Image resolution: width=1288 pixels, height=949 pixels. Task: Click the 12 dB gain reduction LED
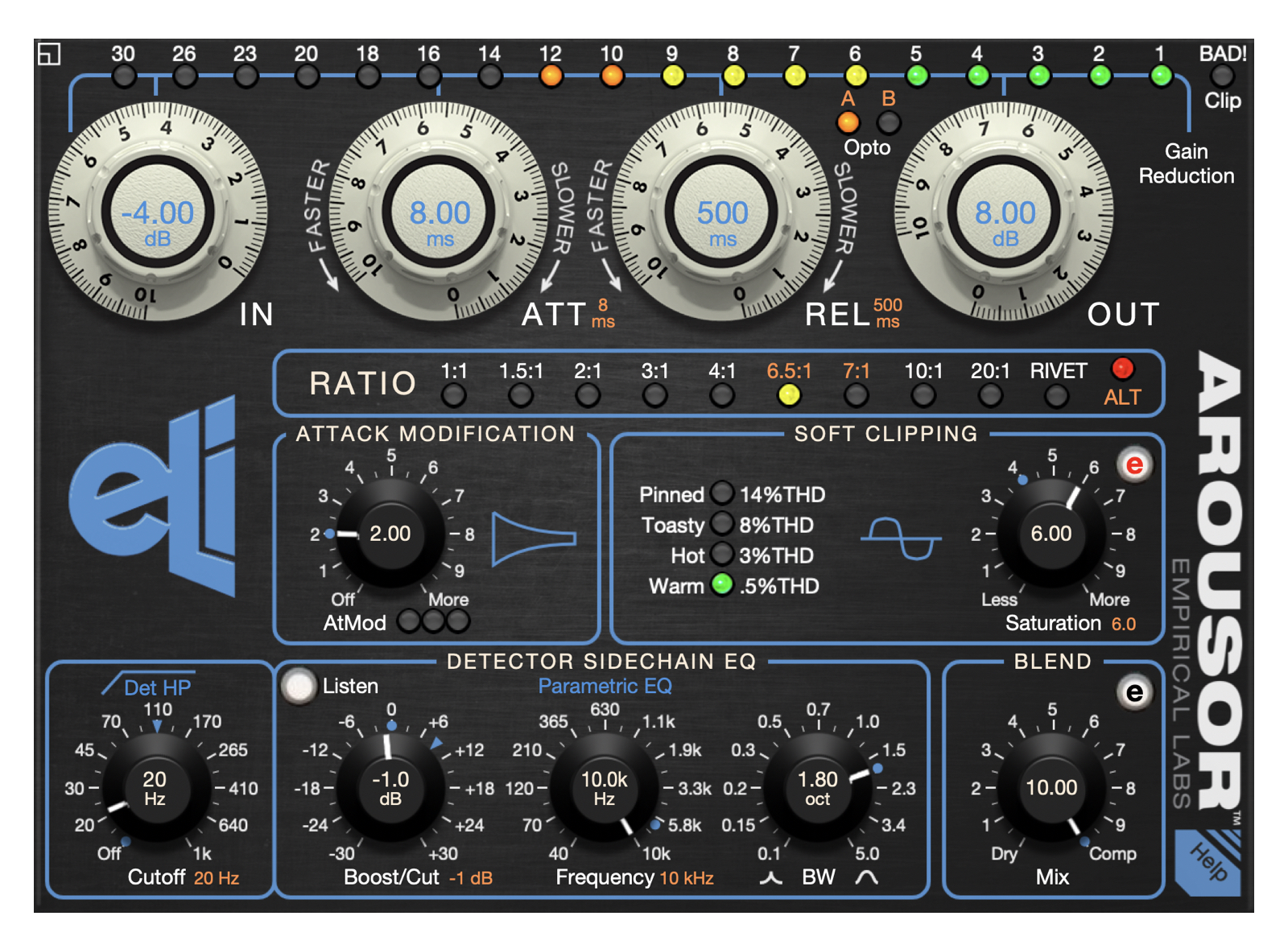tap(551, 76)
